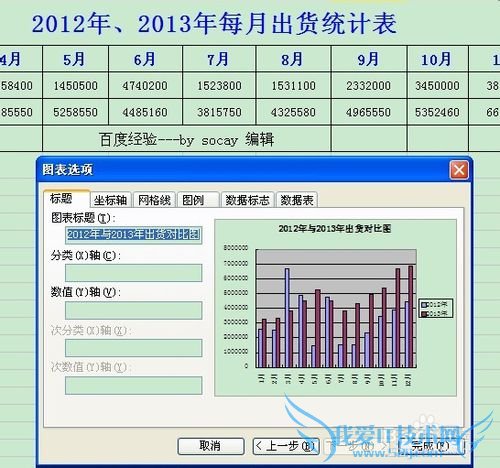Click the chart plot area preview
Image resolution: width=500 pixels, height=468 pixels.
(336, 308)
